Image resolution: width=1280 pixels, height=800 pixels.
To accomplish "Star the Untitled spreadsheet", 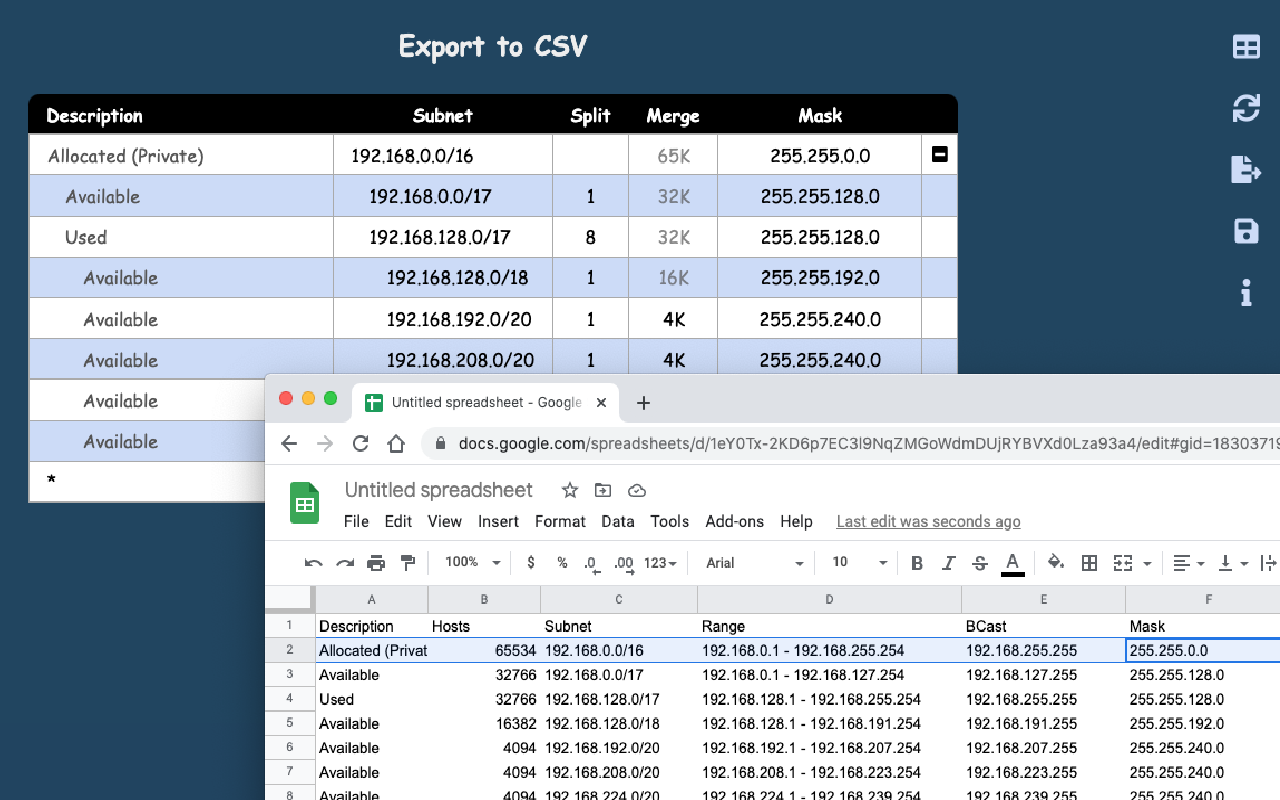I will 570,490.
